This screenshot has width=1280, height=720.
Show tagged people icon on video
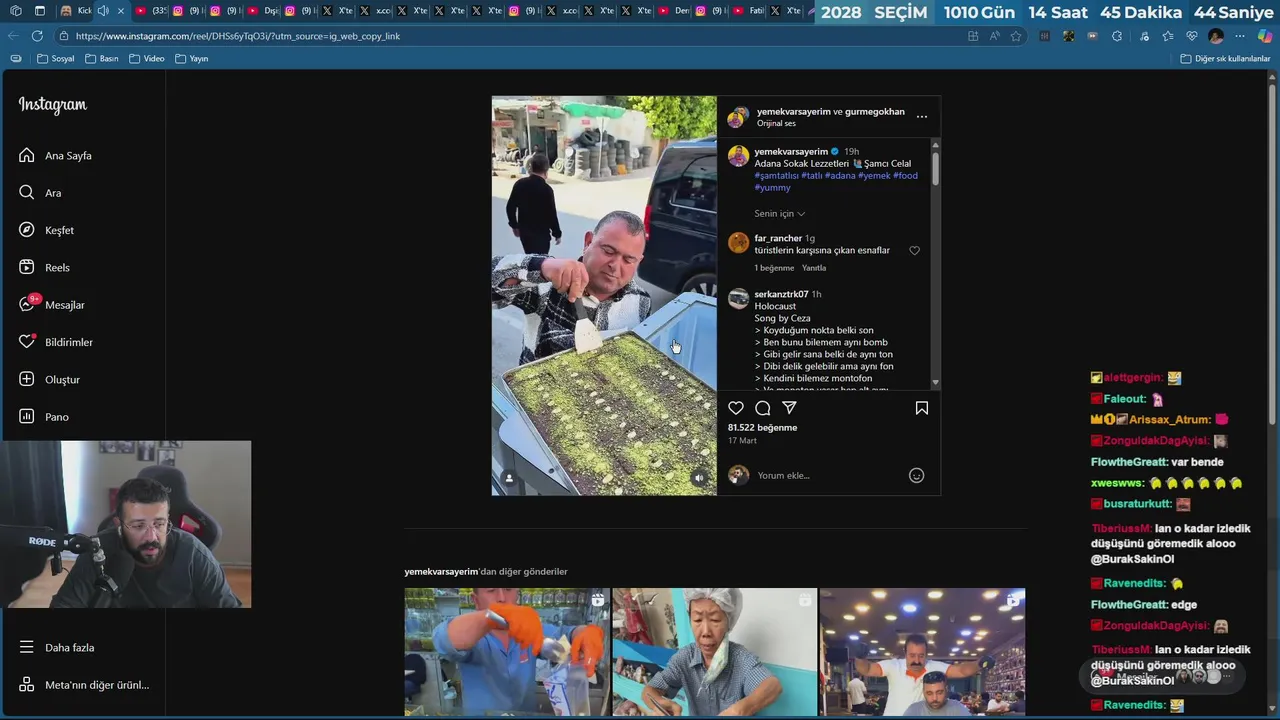click(509, 479)
